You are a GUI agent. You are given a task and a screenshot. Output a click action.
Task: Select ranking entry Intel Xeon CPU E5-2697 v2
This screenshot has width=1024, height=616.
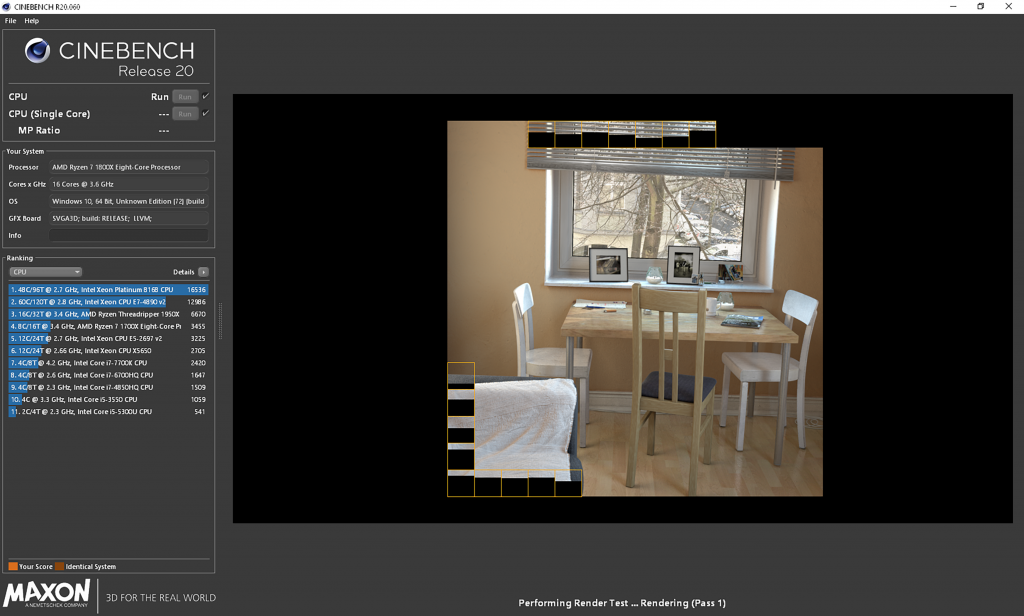click(x=108, y=338)
